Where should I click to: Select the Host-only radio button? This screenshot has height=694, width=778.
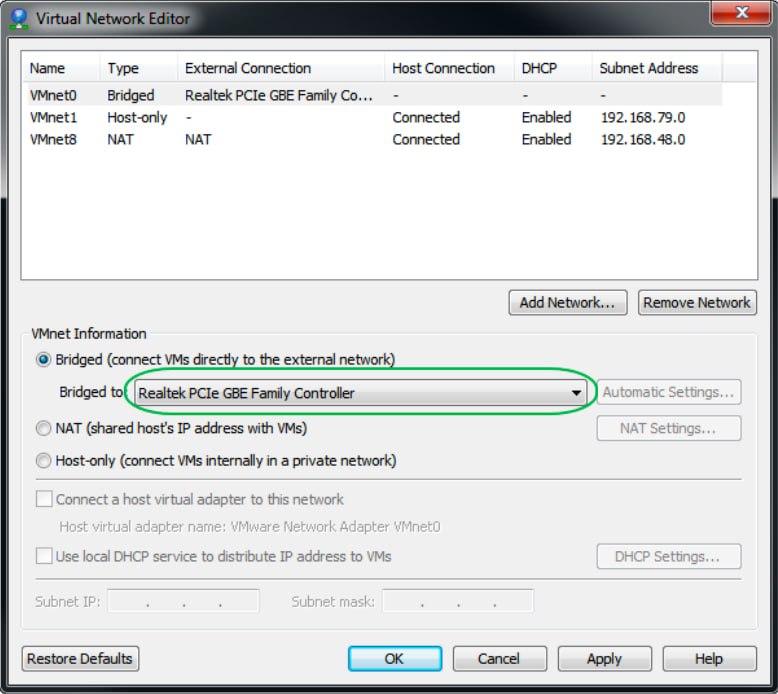44,461
